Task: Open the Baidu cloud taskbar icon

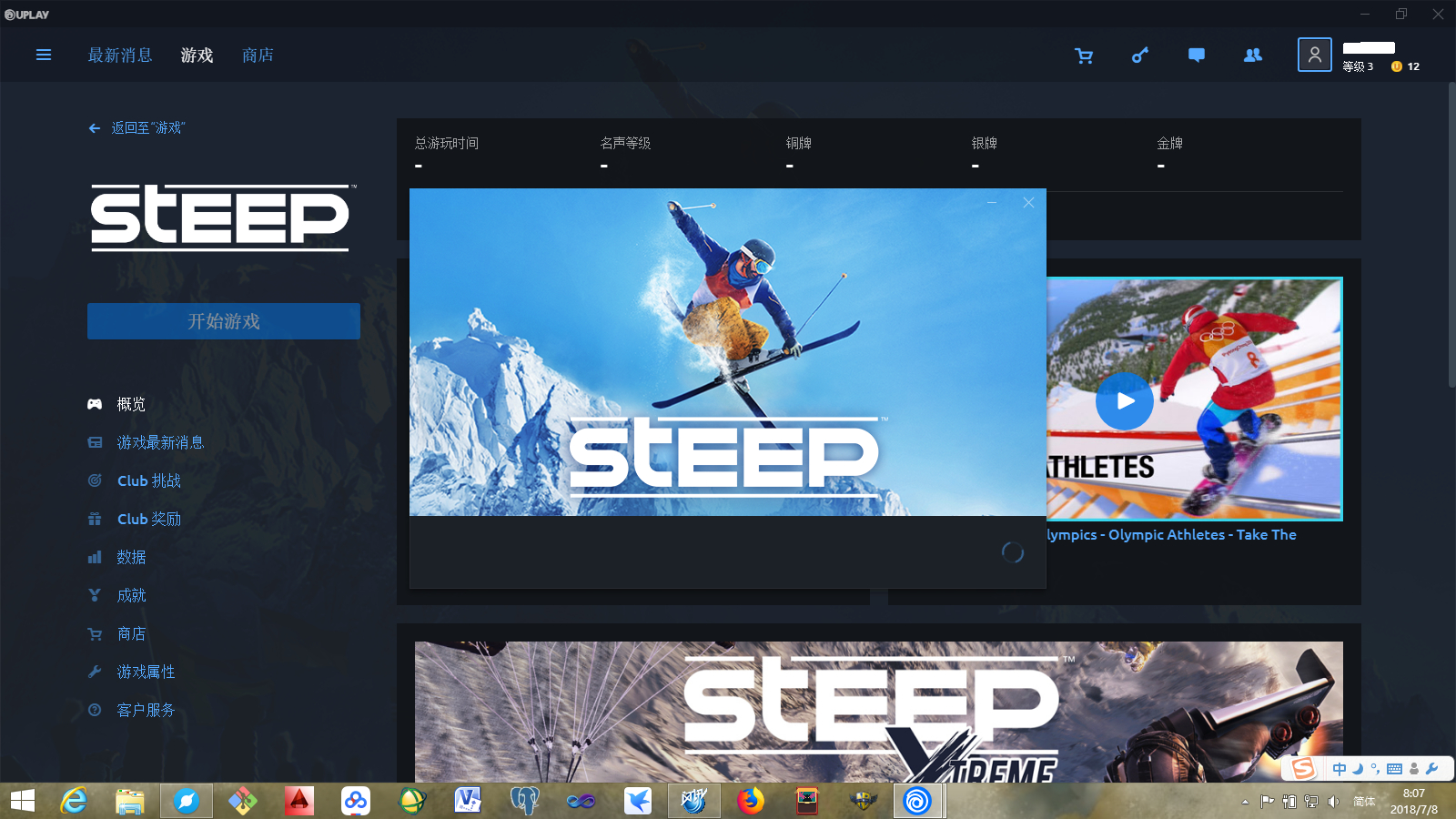Action: point(356,801)
